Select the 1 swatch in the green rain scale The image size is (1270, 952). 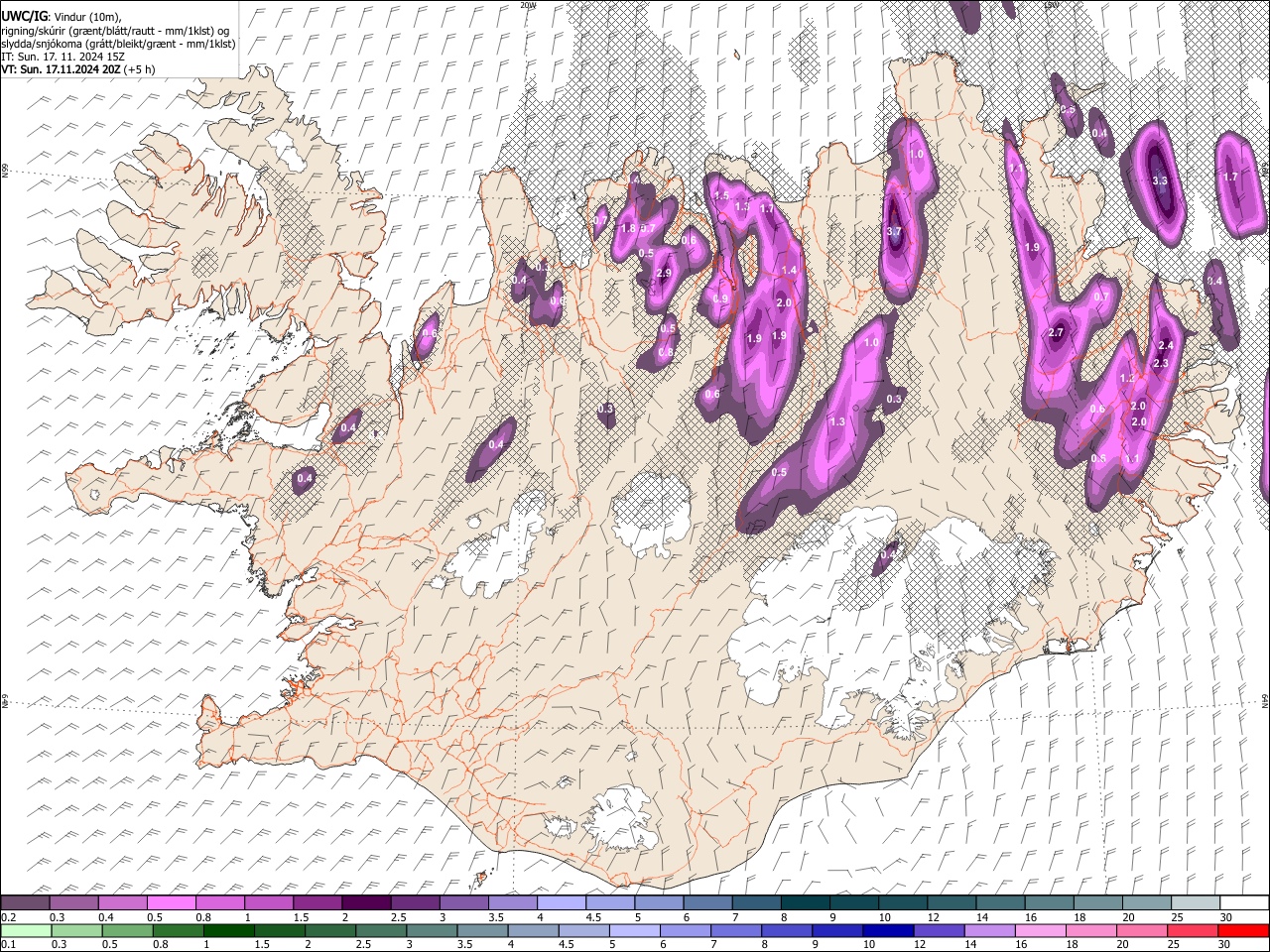pos(228,930)
